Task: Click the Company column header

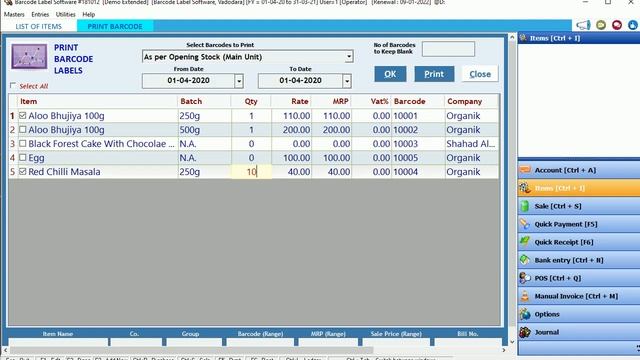Action: tap(471, 101)
